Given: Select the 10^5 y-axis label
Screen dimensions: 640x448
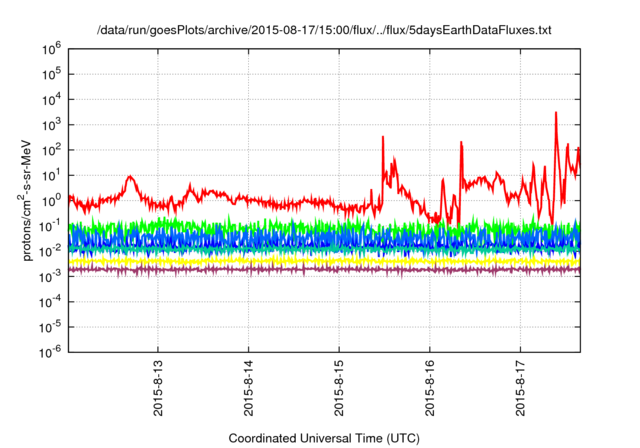Looking at the screenshot, I should click(x=51, y=75).
